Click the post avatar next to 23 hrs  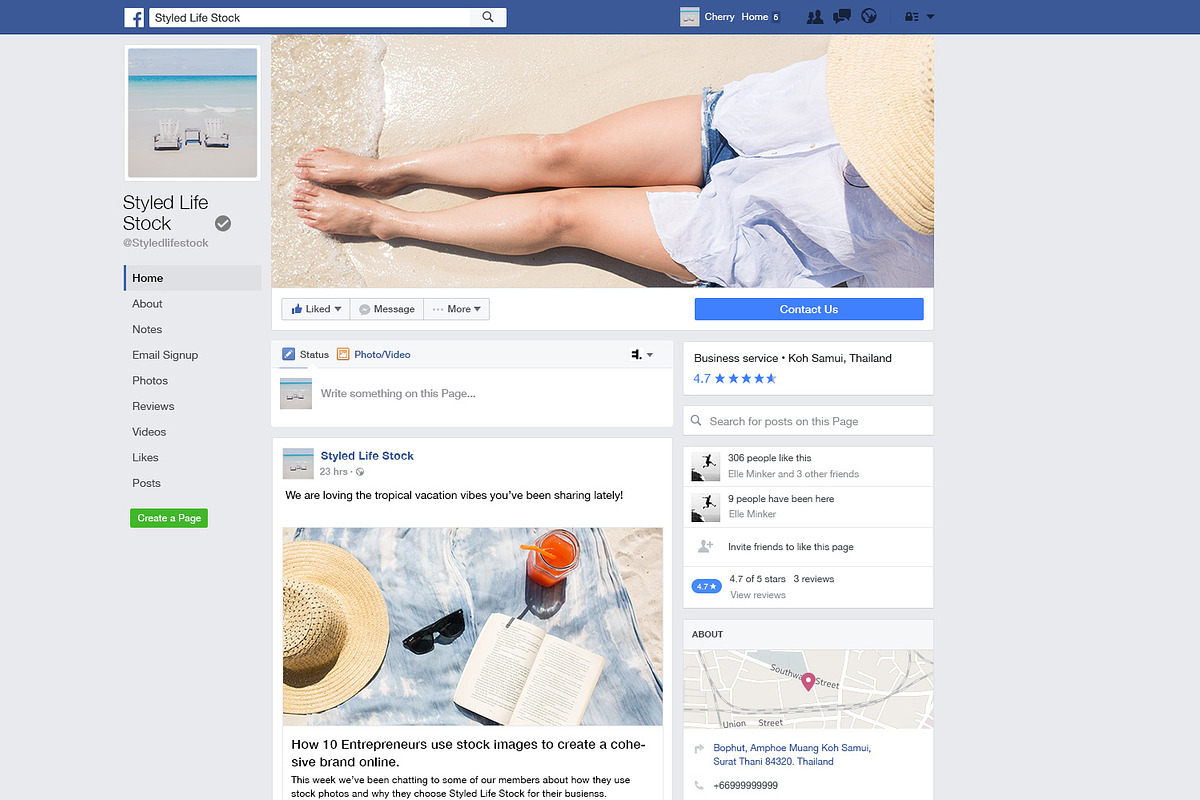pos(298,463)
